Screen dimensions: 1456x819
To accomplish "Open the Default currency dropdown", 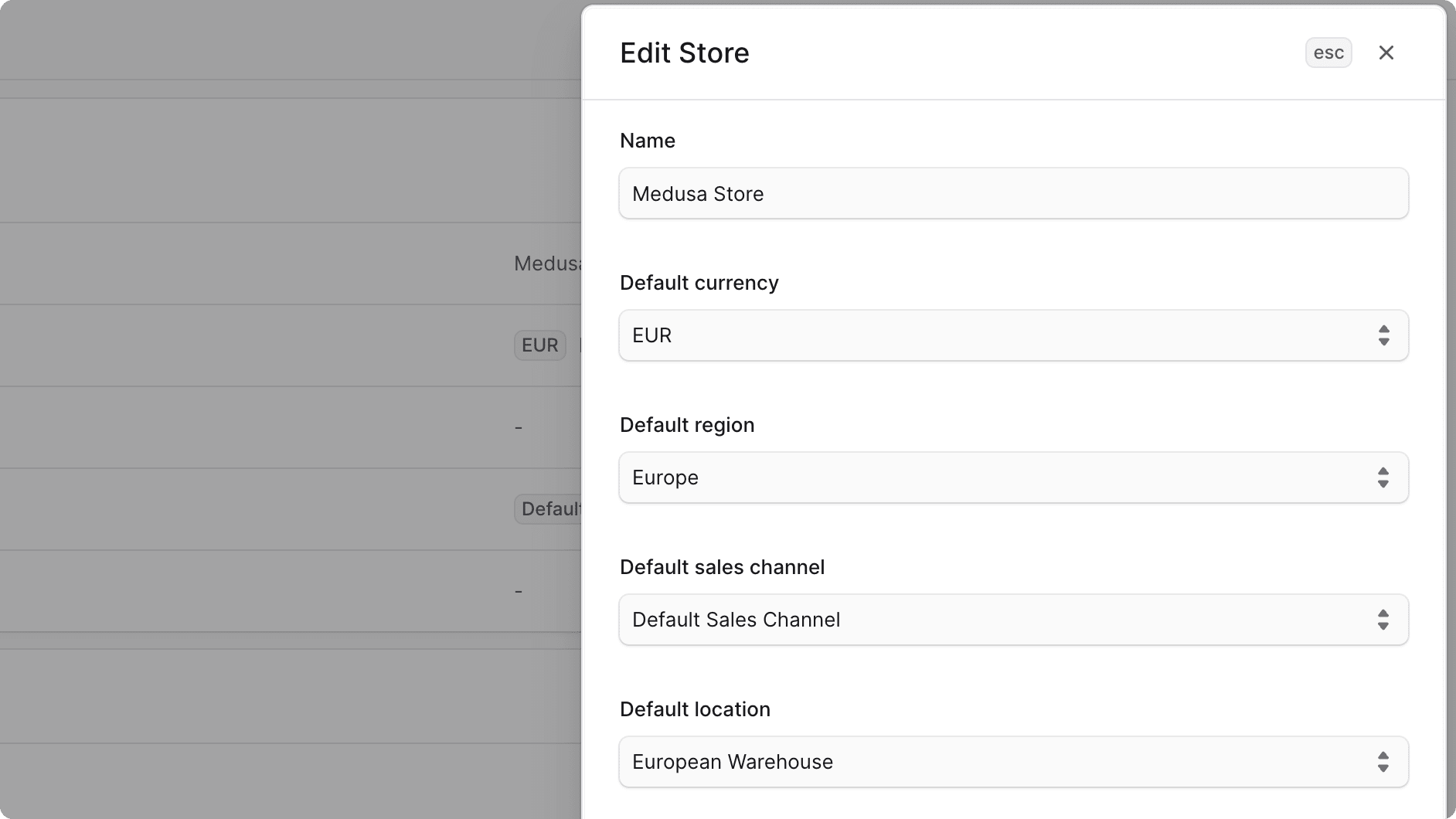I will coord(1012,335).
